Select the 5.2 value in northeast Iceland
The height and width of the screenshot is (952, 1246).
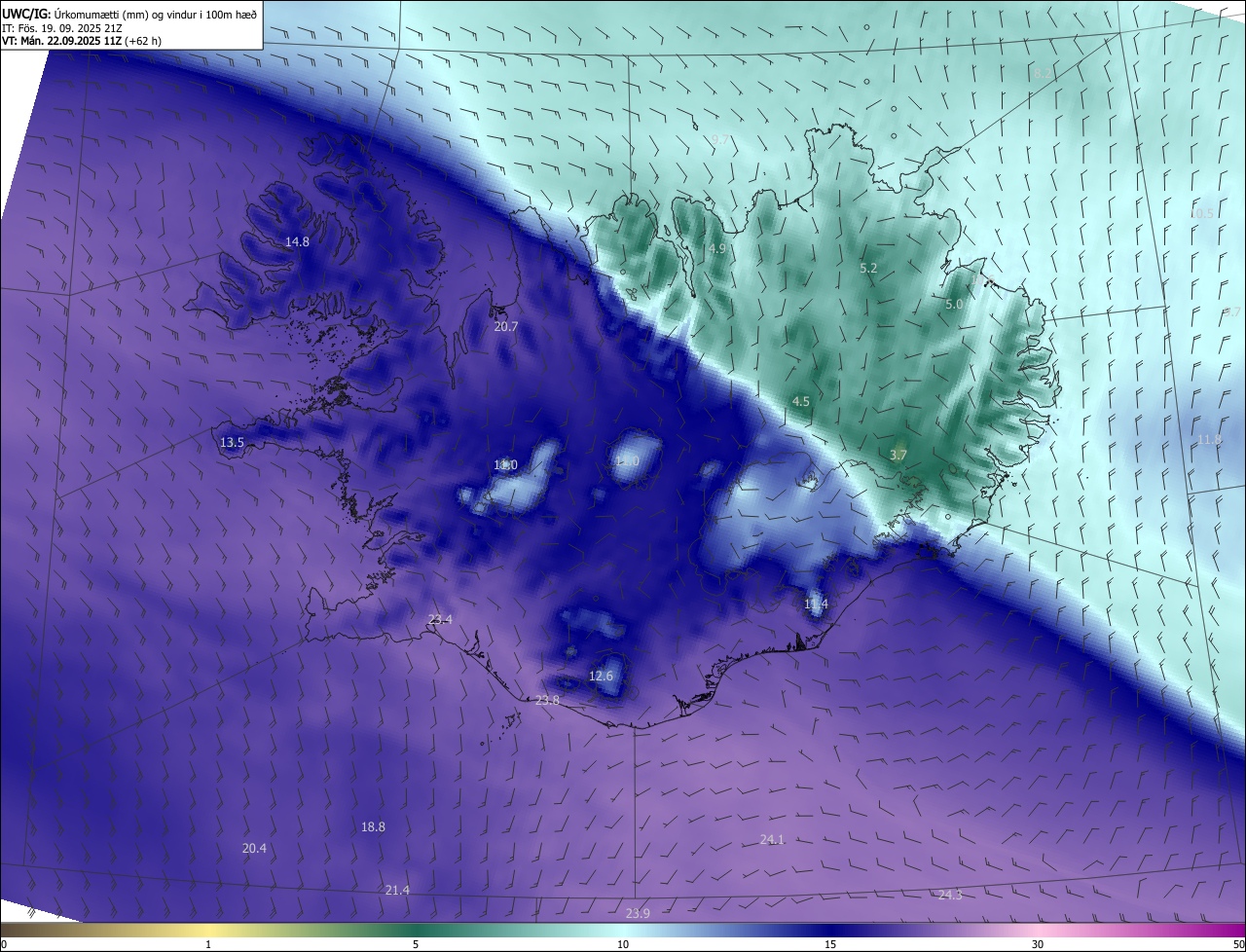pyautogui.click(x=868, y=268)
